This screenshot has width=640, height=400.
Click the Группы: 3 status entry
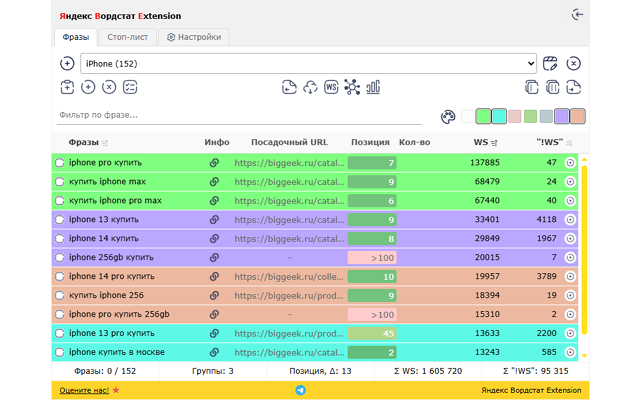213,371
